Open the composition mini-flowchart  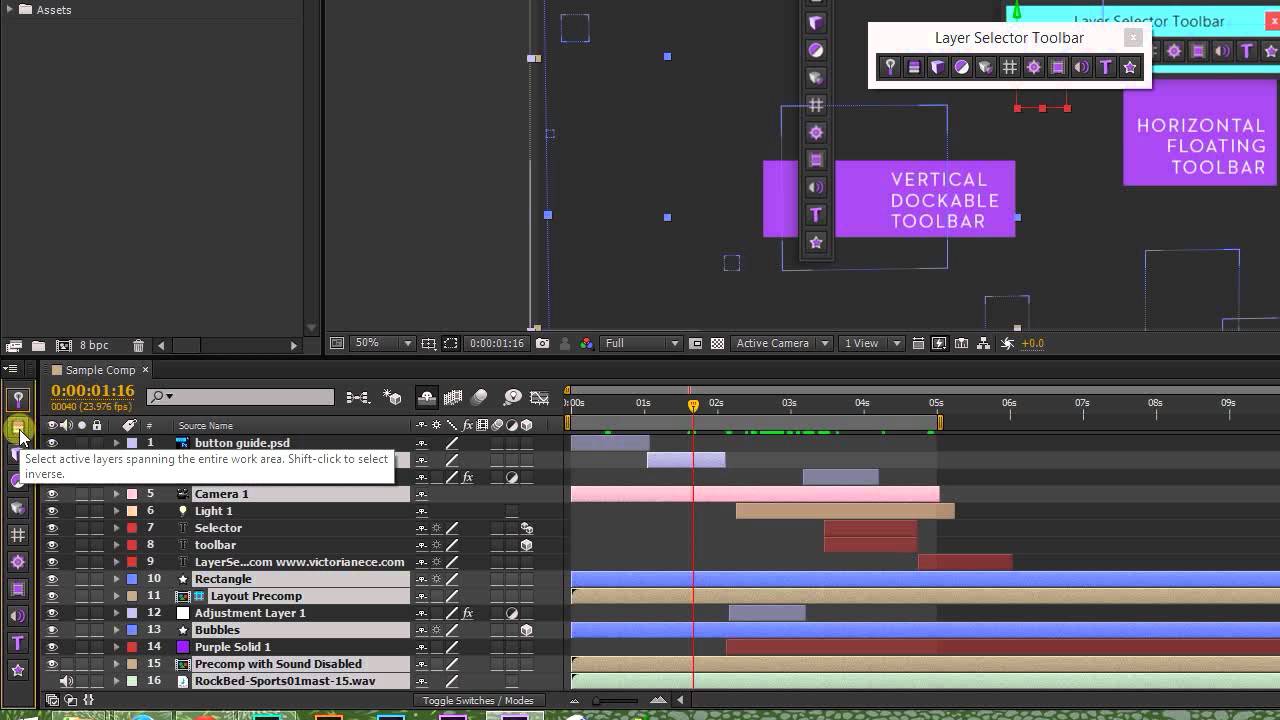pyautogui.click(x=357, y=397)
